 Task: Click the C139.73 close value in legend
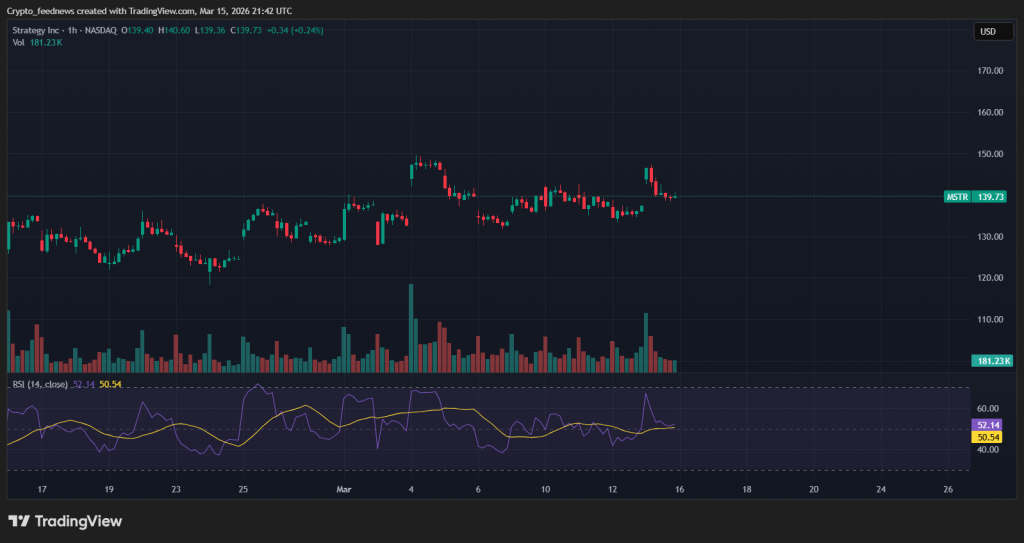tap(246, 31)
